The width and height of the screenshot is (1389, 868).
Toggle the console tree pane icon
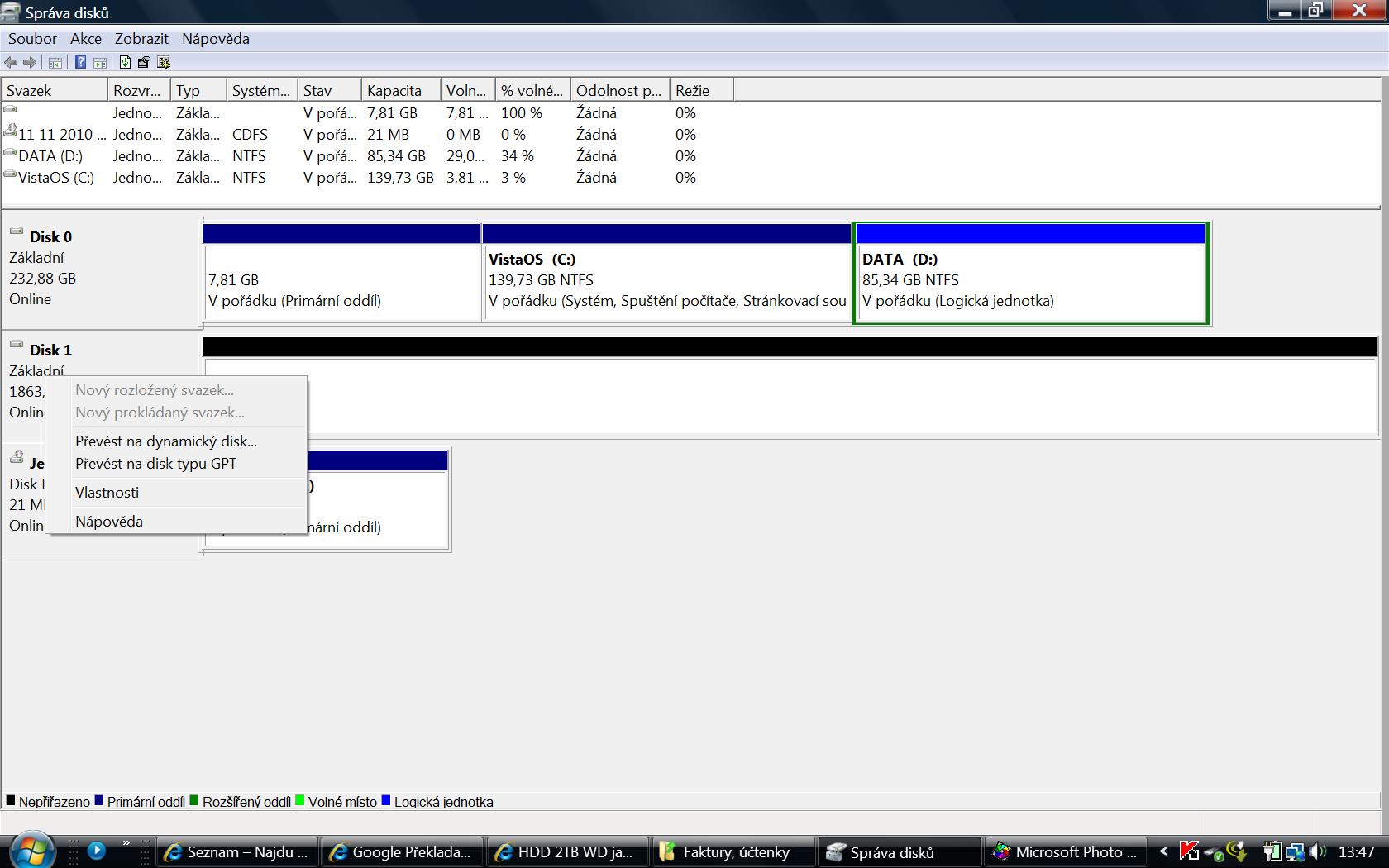point(55,62)
